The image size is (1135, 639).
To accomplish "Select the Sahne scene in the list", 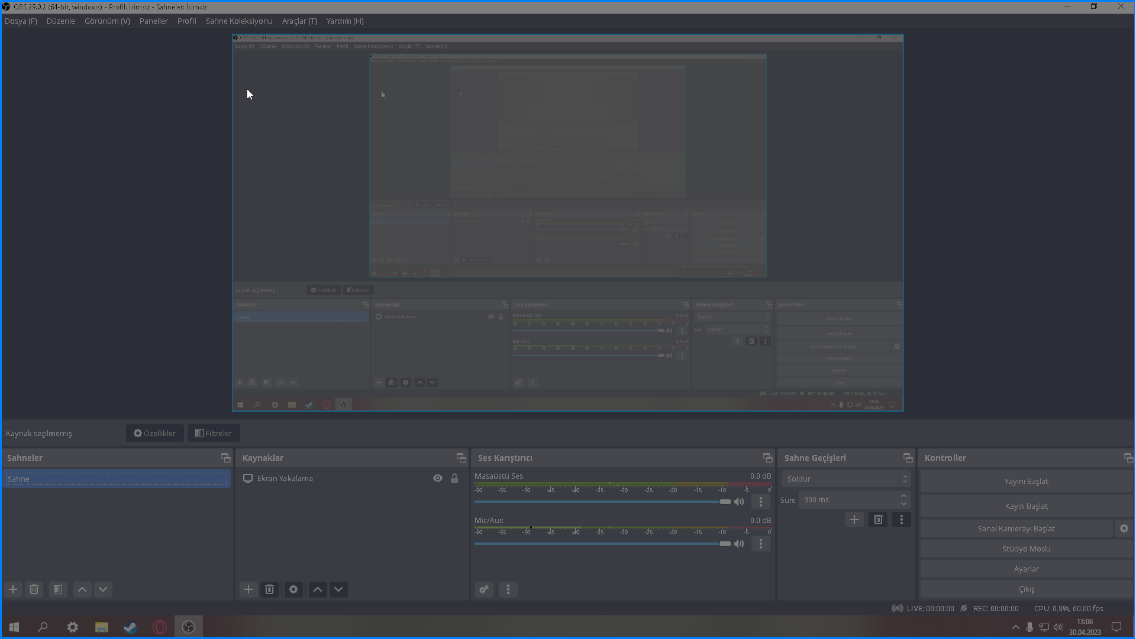I will [x=117, y=479].
